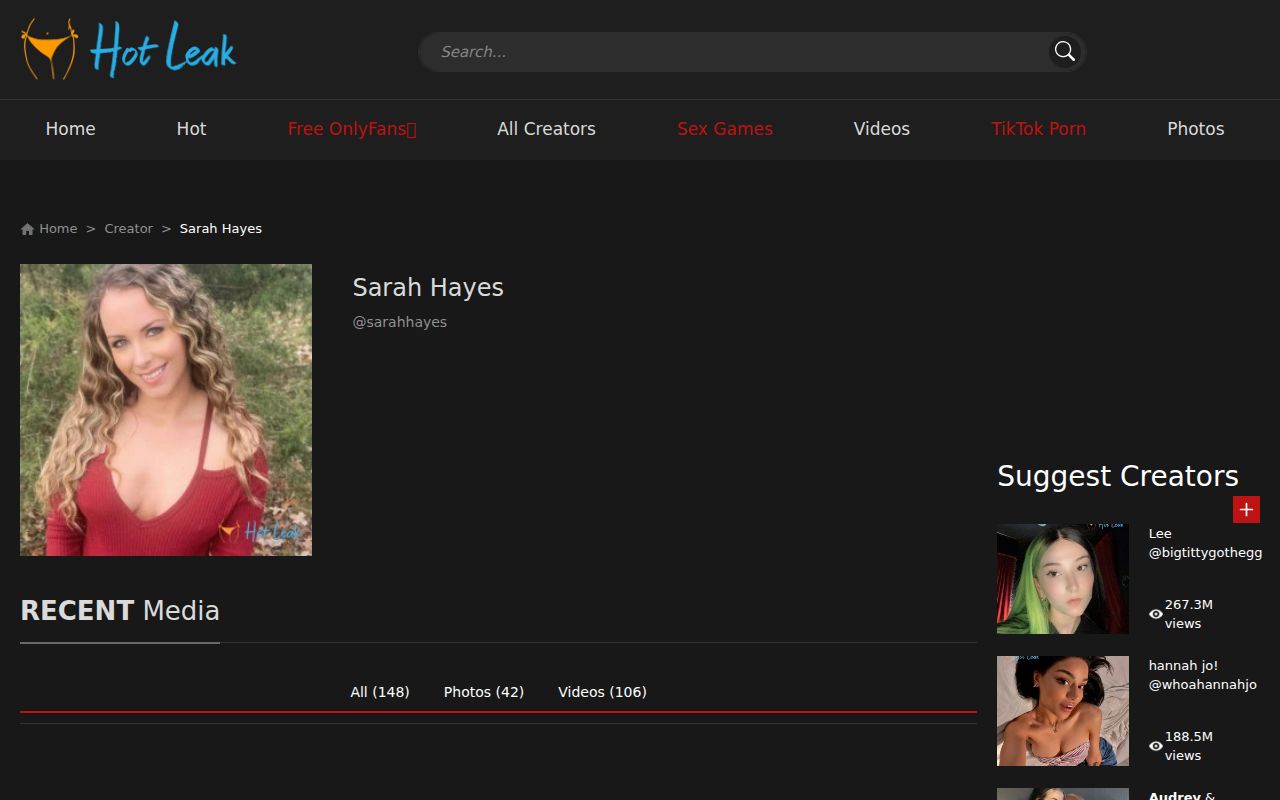The height and width of the screenshot is (800, 1280).
Task: Open the Videos navigation menu item
Action: click(881, 129)
